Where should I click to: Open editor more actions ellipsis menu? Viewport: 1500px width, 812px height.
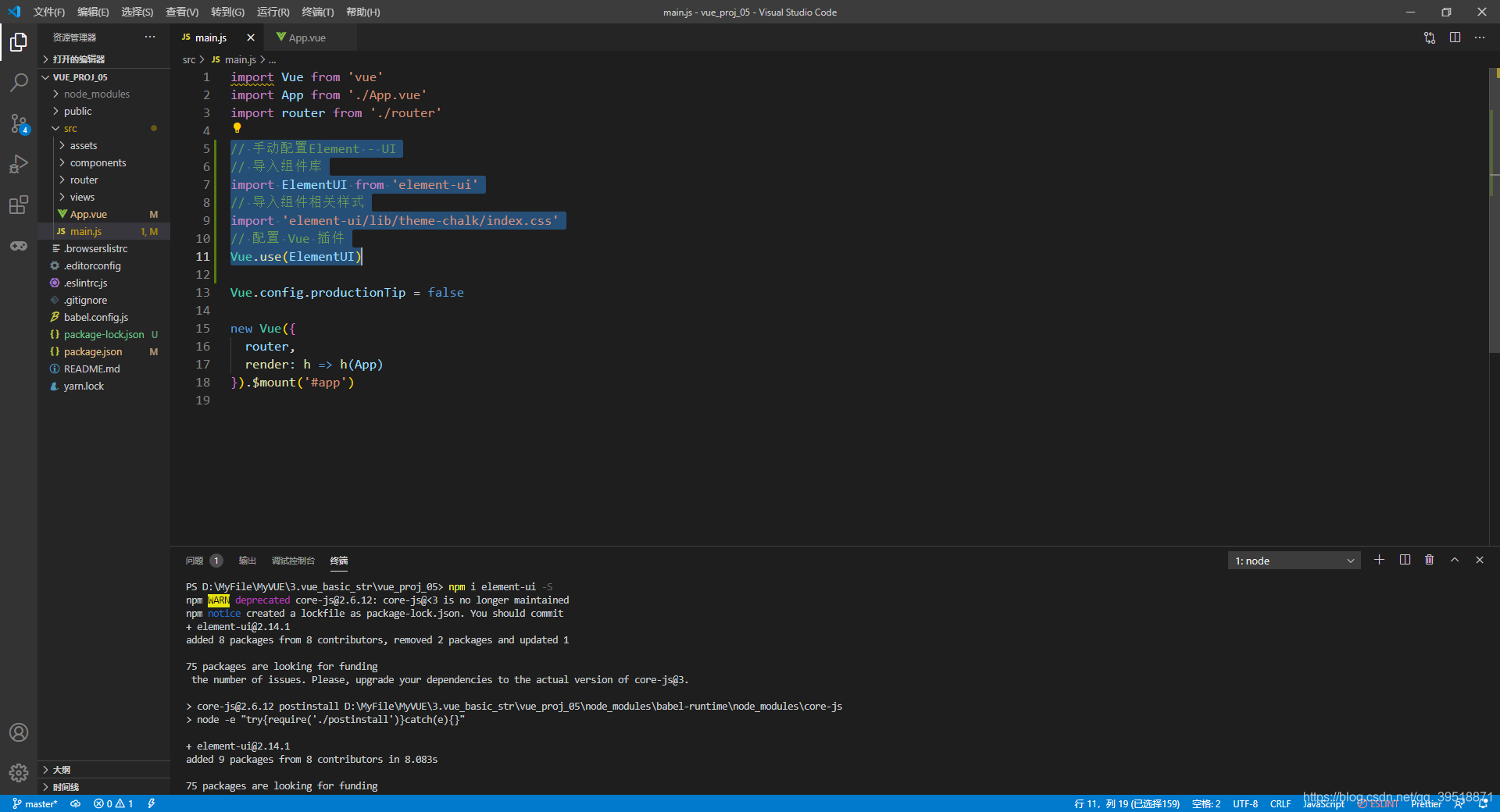point(1480,37)
